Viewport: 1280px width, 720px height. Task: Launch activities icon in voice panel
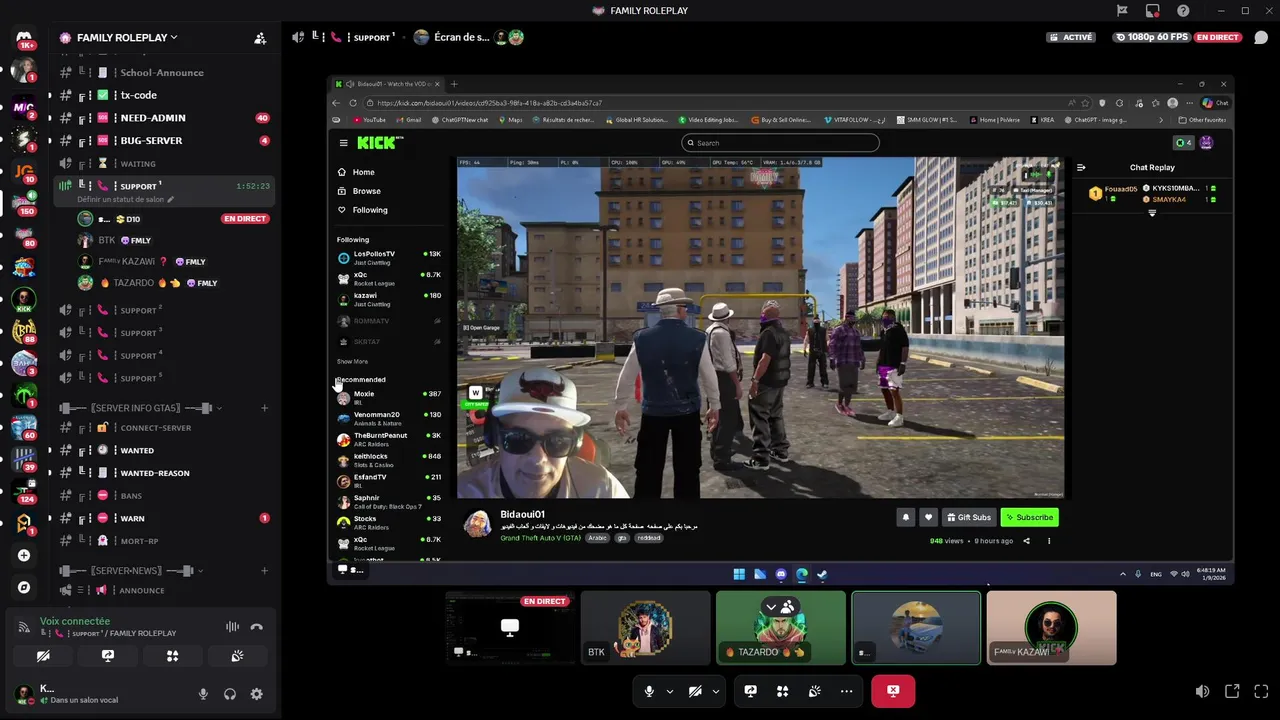pos(172,656)
